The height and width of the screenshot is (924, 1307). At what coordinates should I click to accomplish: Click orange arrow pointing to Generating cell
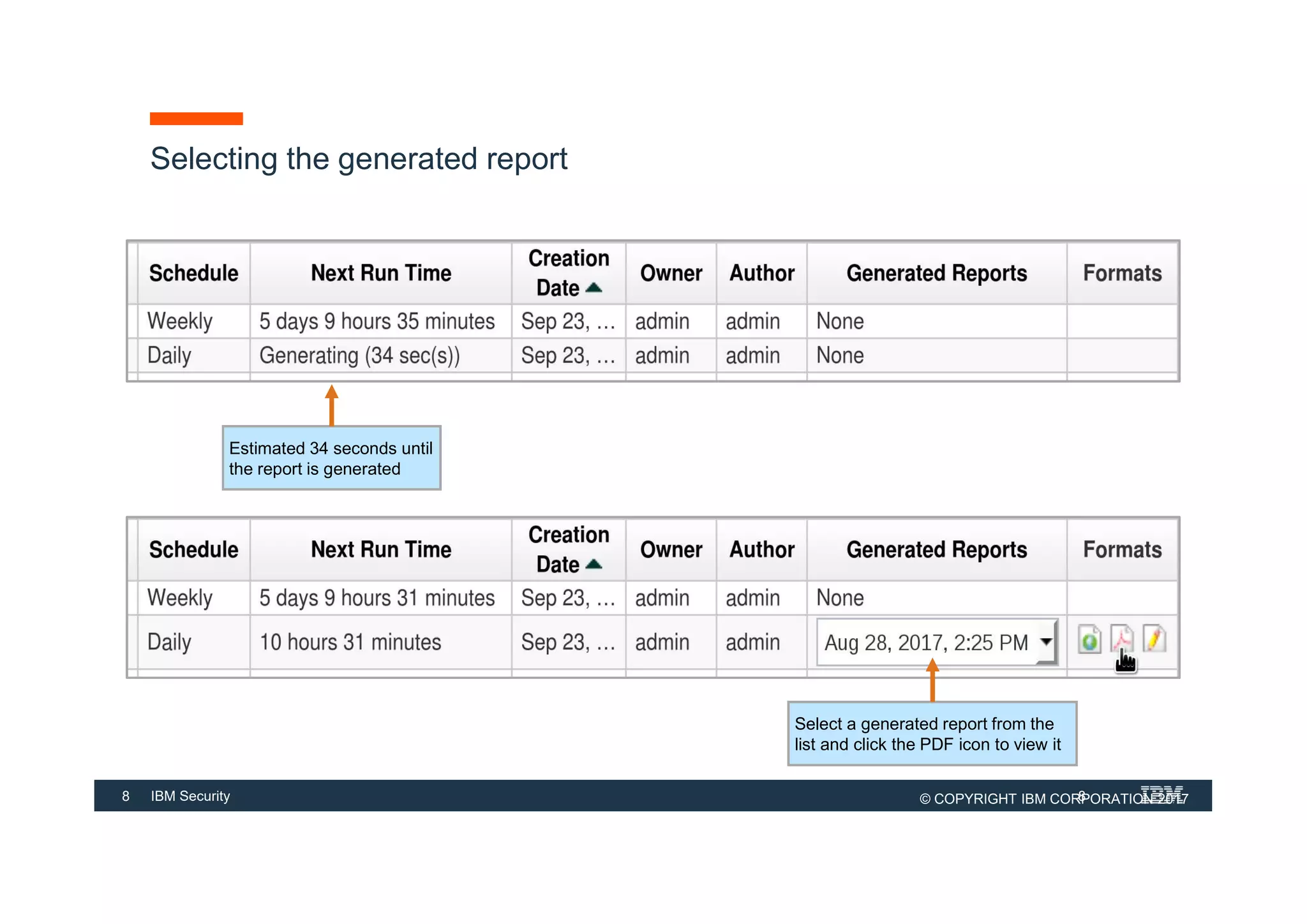(x=331, y=405)
